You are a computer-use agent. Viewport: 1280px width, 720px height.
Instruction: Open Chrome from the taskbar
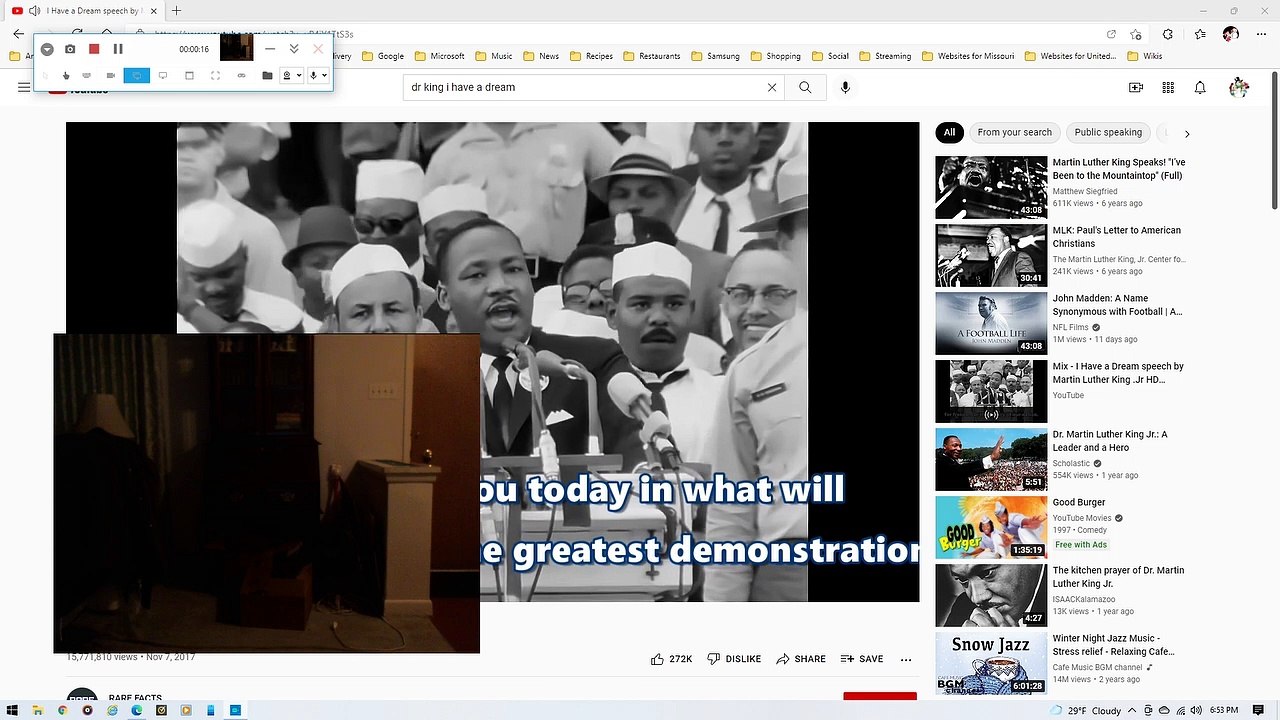(62, 710)
